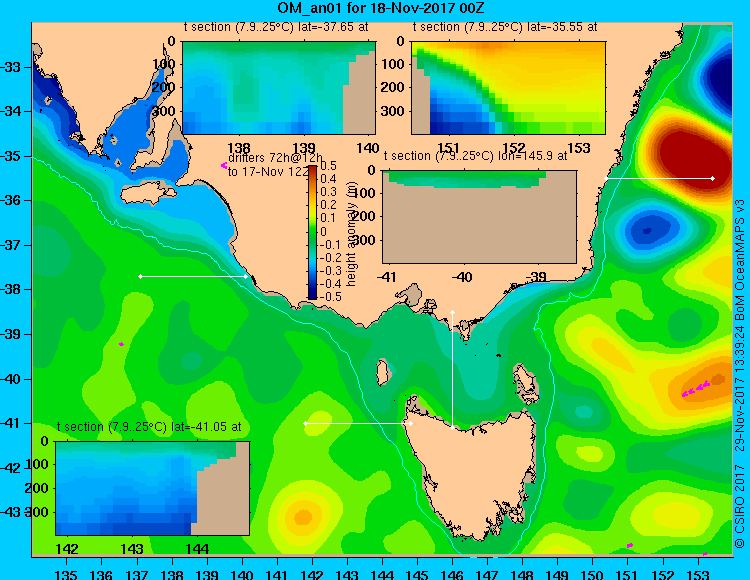Open the lon=145.9 temperature section inset
This screenshot has height=580, width=750.
(x=480, y=217)
